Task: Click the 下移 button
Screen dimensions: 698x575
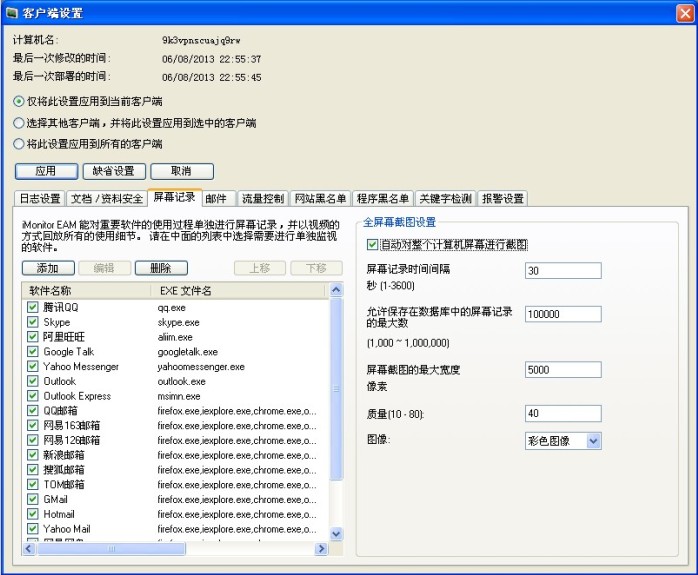Action: pyautogui.click(x=317, y=268)
